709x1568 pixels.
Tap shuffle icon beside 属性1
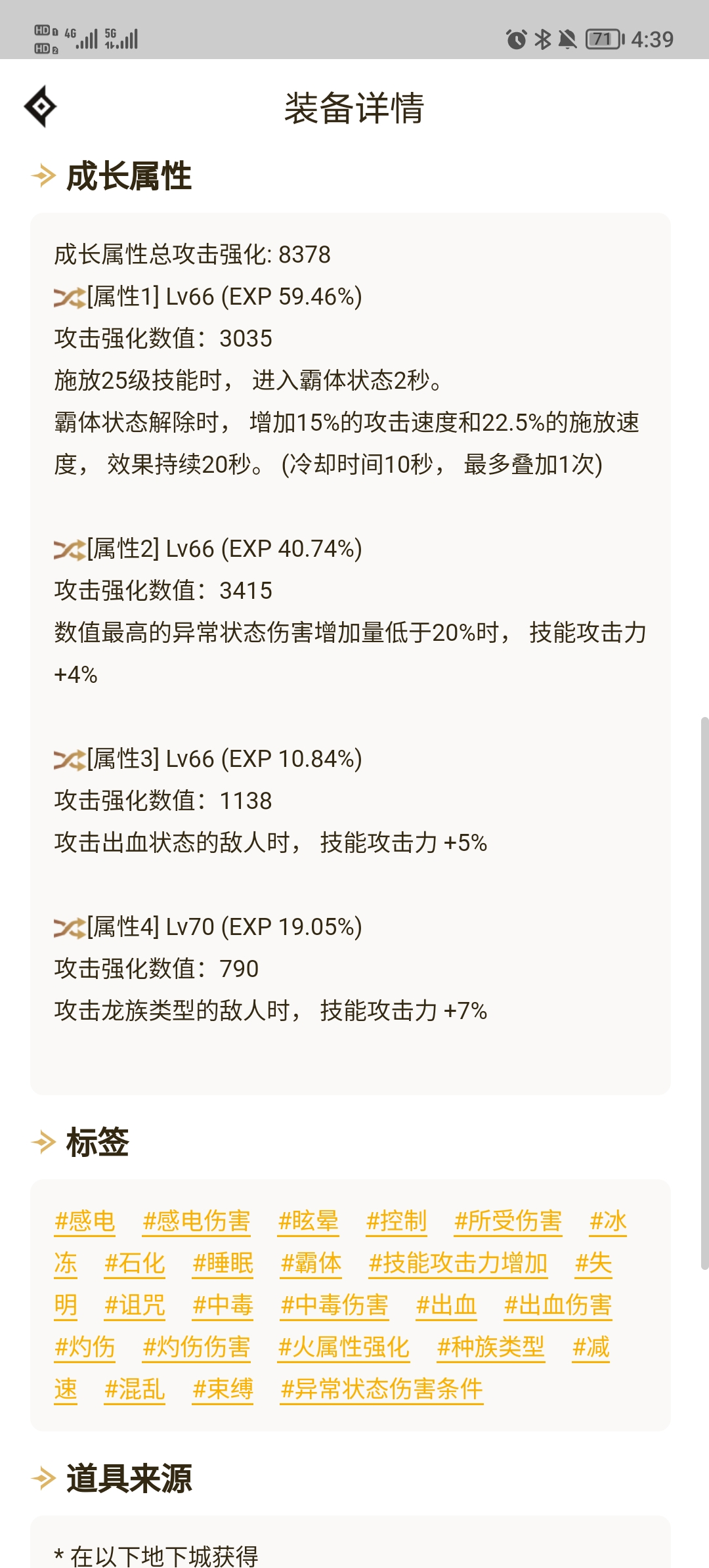click(x=70, y=298)
